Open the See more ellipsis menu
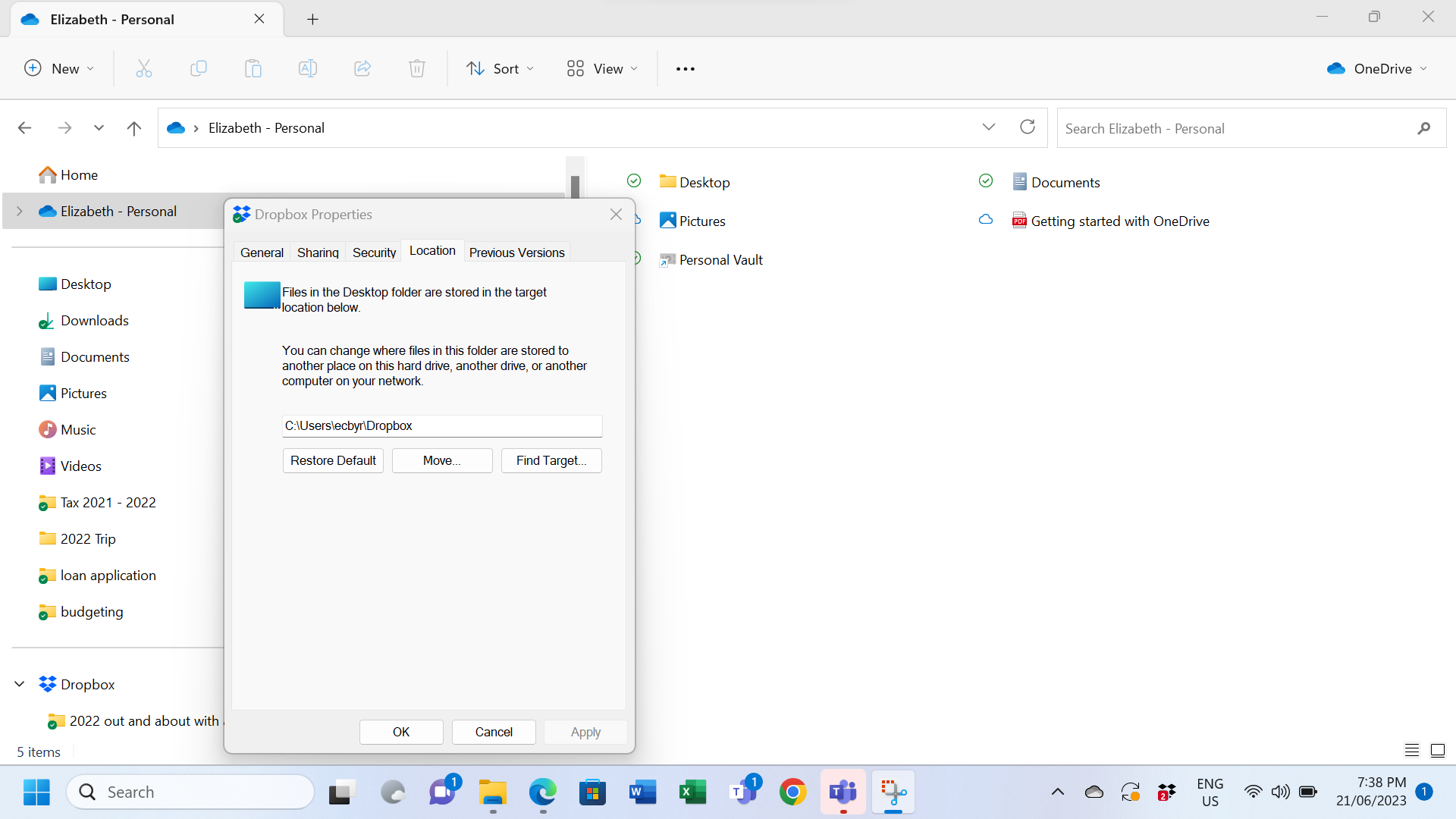 (x=686, y=69)
